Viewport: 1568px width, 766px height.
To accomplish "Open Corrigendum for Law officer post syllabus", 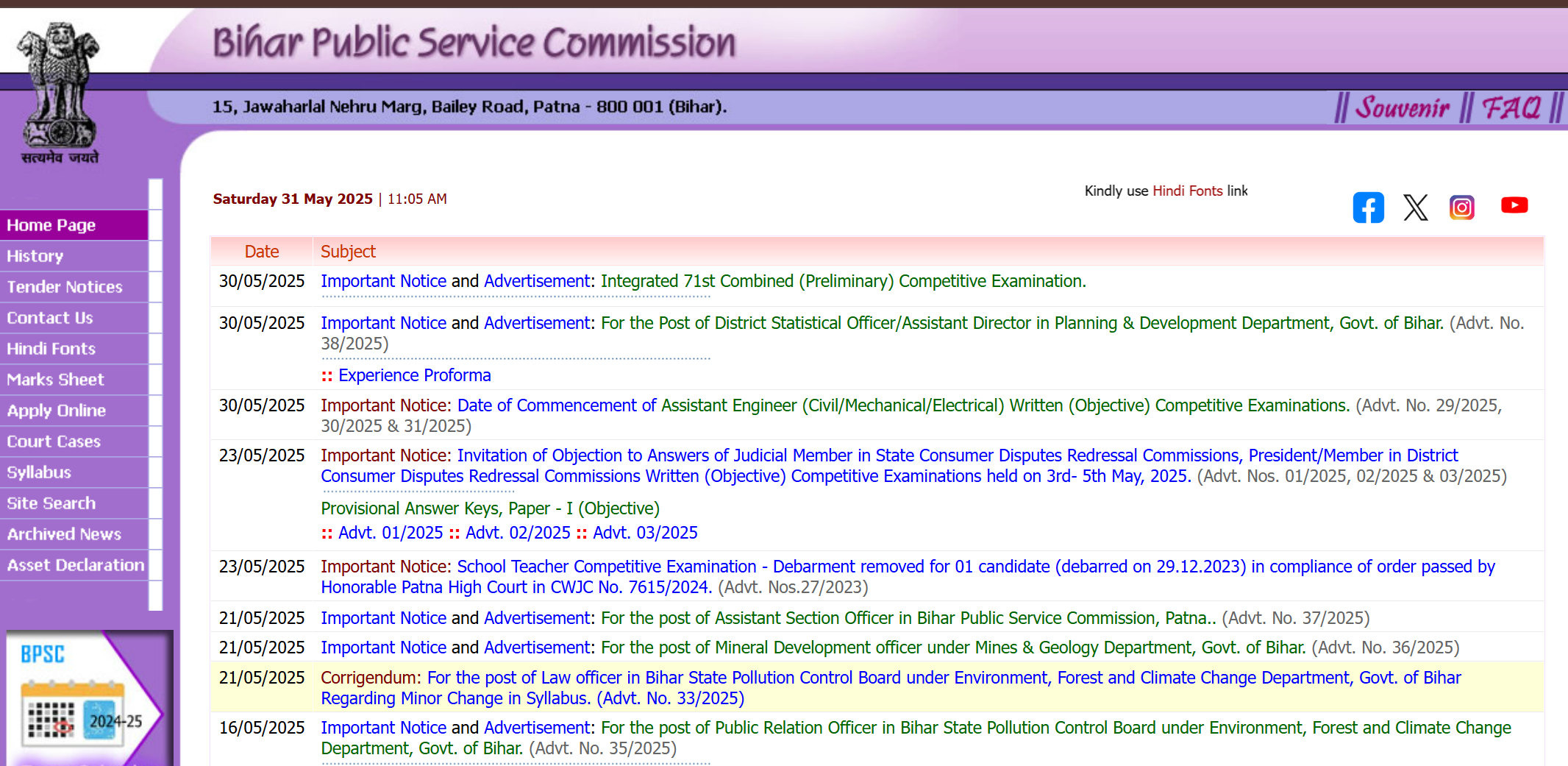I will pyautogui.click(x=891, y=688).
